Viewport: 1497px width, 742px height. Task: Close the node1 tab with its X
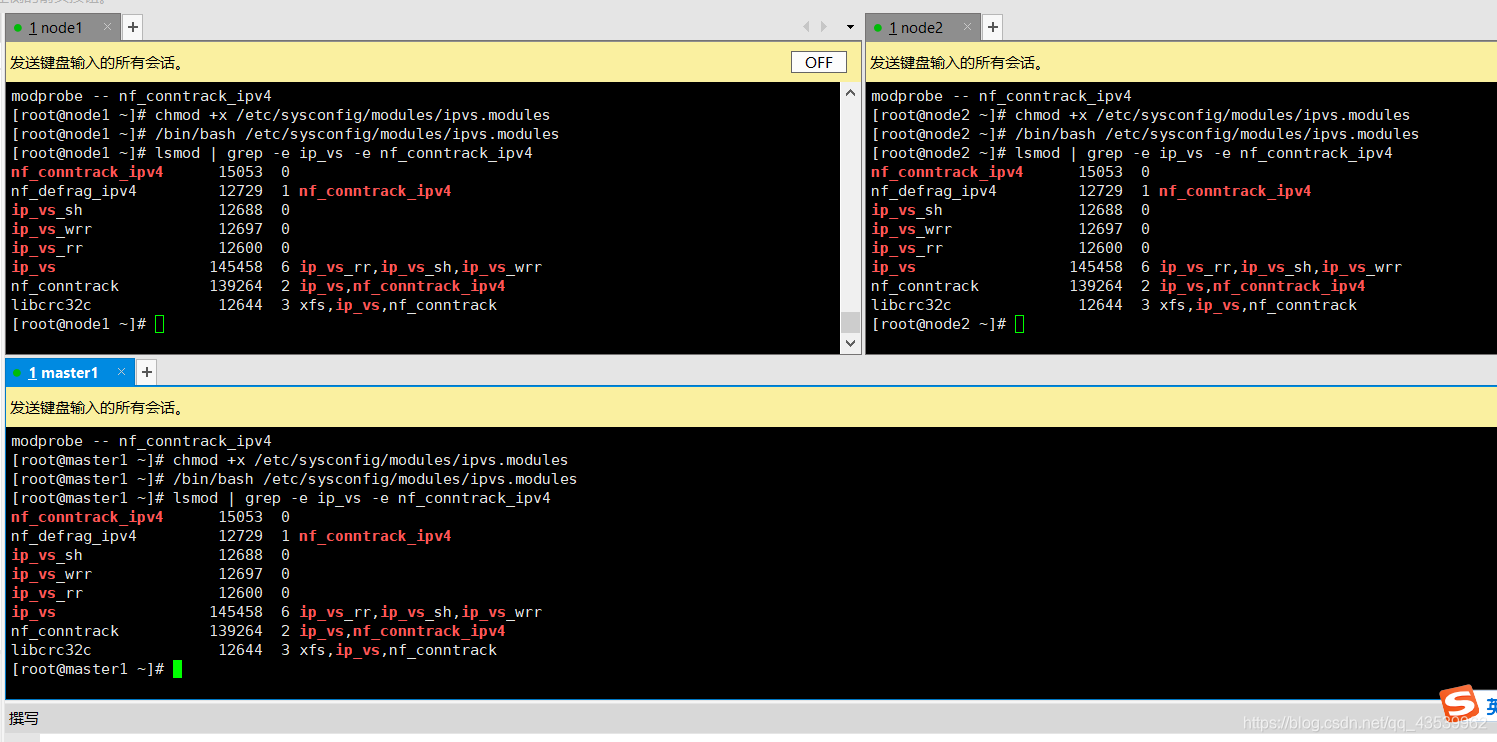(x=107, y=27)
